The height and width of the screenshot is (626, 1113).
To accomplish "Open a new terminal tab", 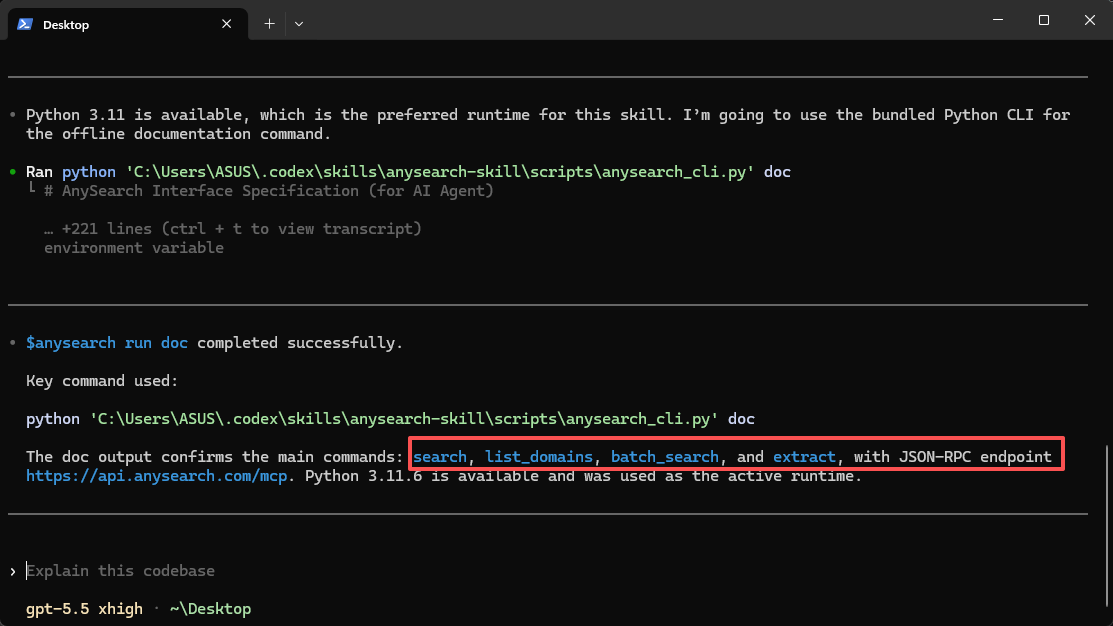I will point(269,24).
